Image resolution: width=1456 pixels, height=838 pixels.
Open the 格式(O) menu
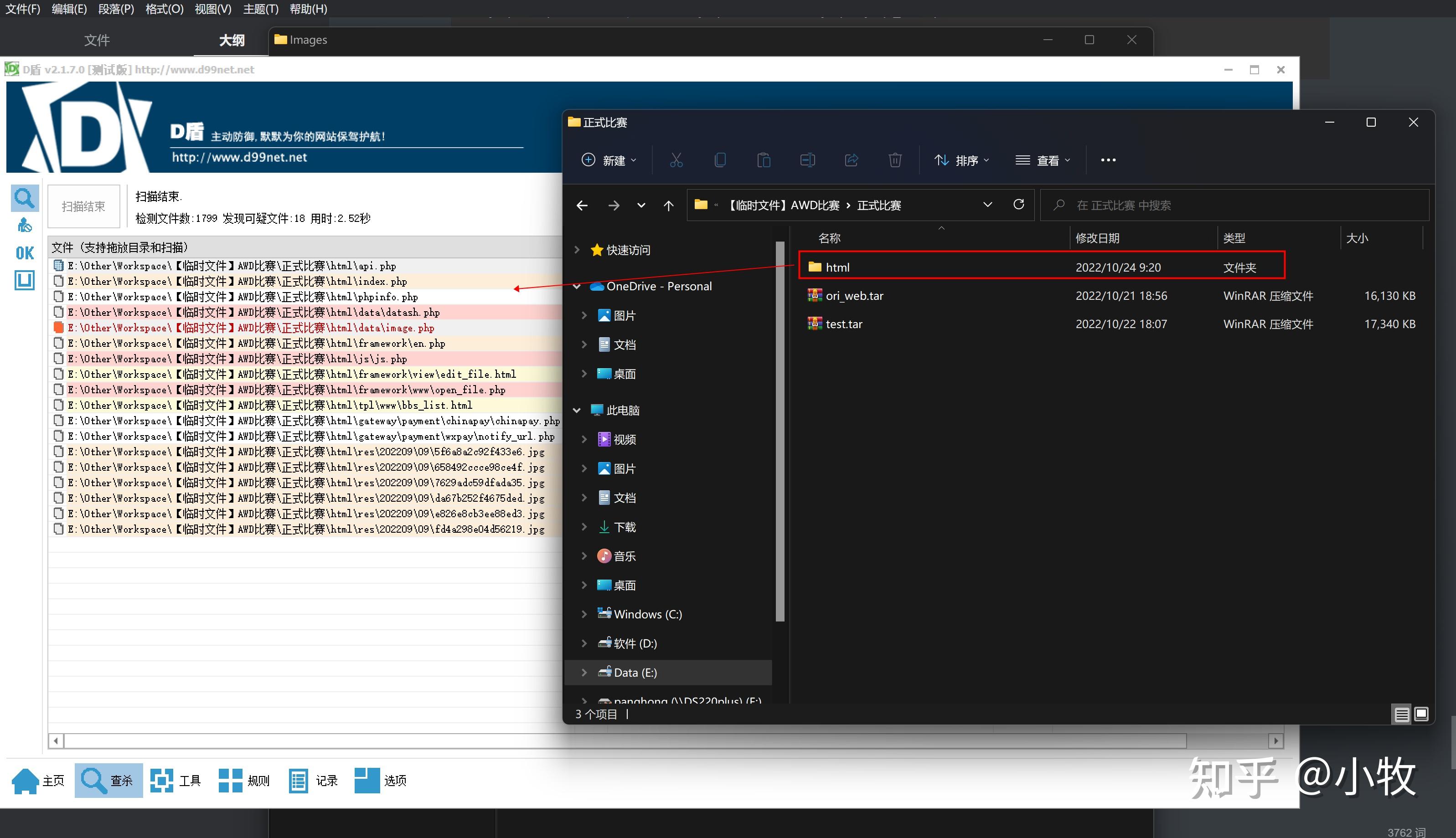point(164,9)
